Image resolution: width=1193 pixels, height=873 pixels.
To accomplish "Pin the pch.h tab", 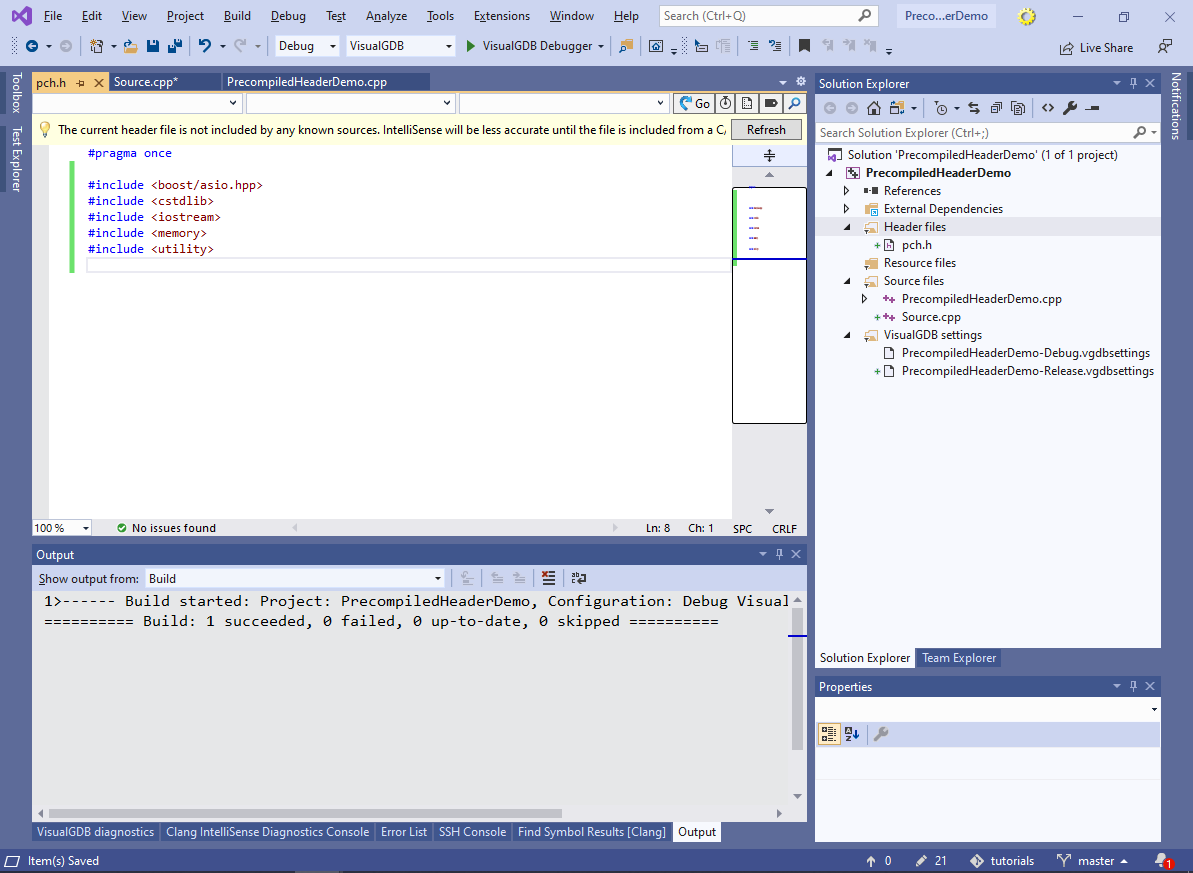I will (x=81, y=83).
